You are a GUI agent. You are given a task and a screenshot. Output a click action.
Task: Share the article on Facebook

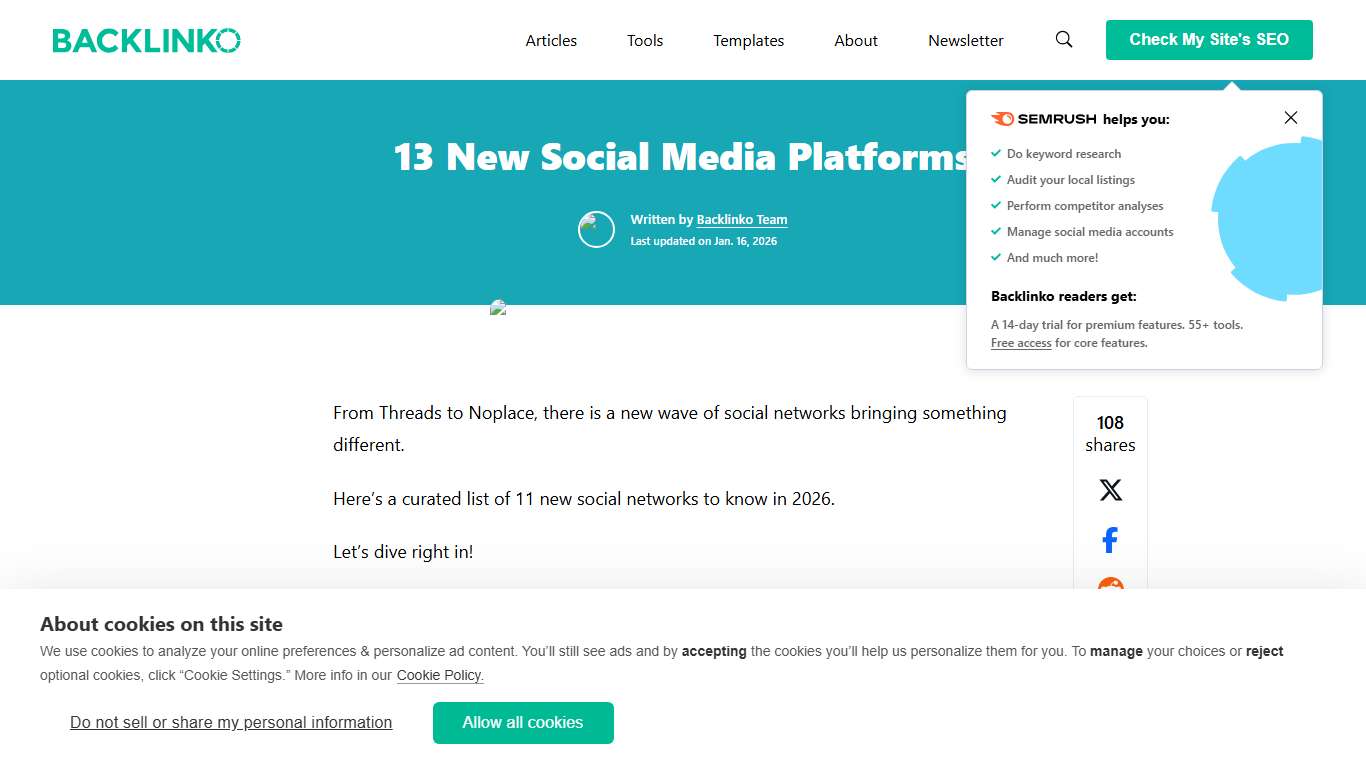[1109, 539]
